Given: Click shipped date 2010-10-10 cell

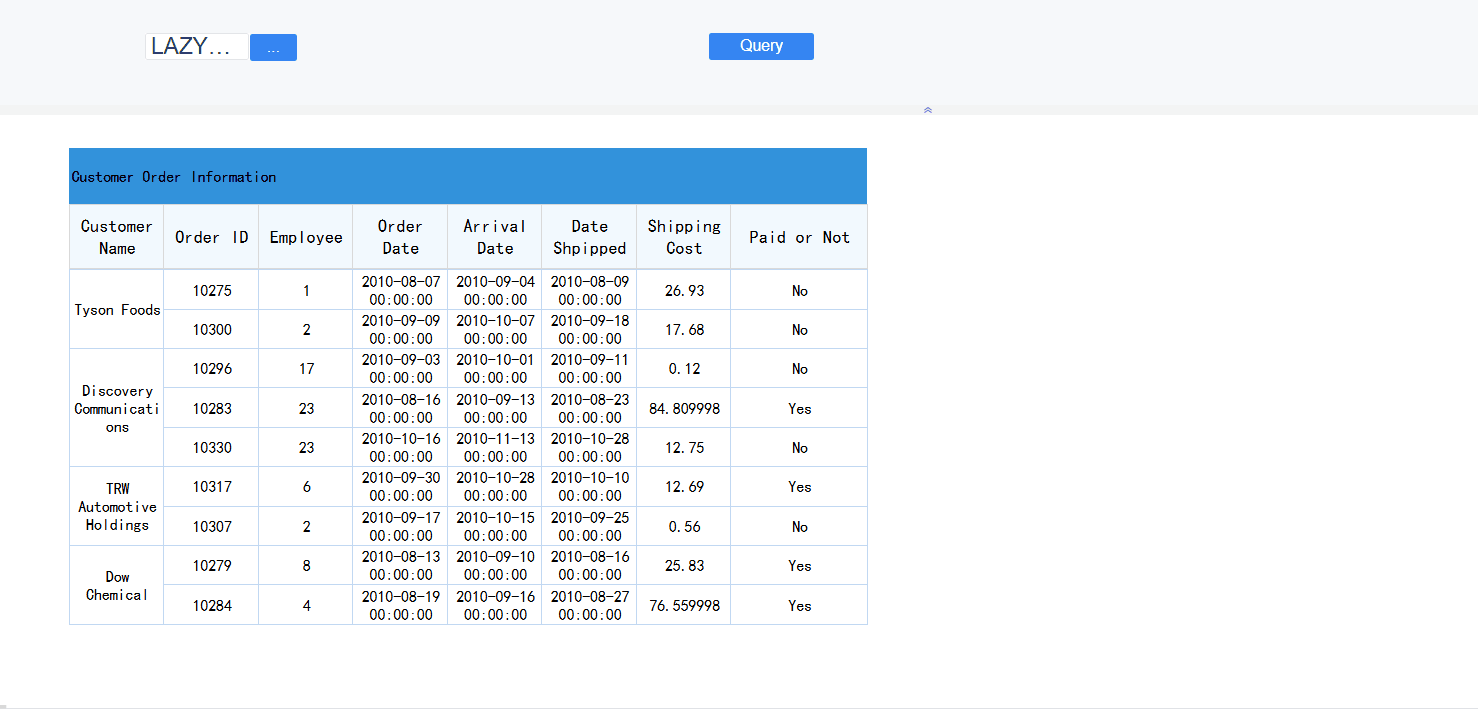Looking at the screenshot, I should (x=589, y=486).
